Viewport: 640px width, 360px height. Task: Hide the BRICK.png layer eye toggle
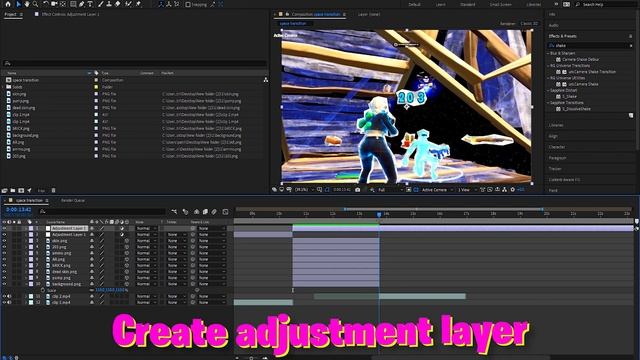4,265
